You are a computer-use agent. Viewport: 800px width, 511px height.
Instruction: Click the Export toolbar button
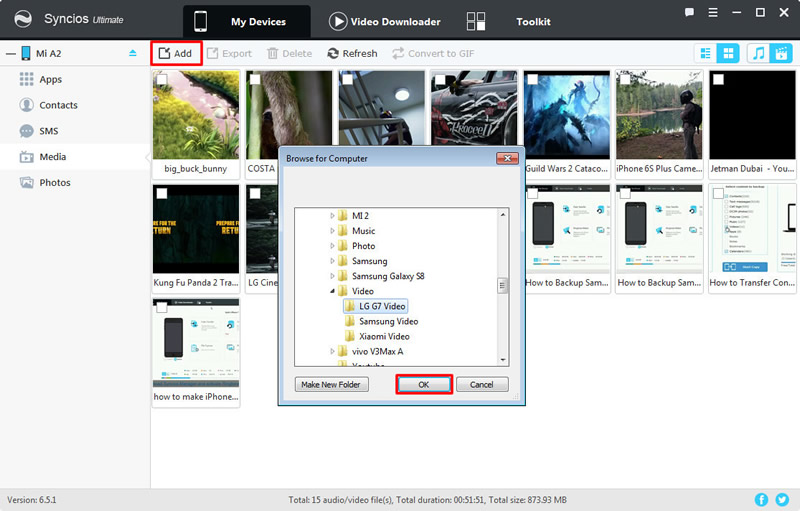click(230, 53)
